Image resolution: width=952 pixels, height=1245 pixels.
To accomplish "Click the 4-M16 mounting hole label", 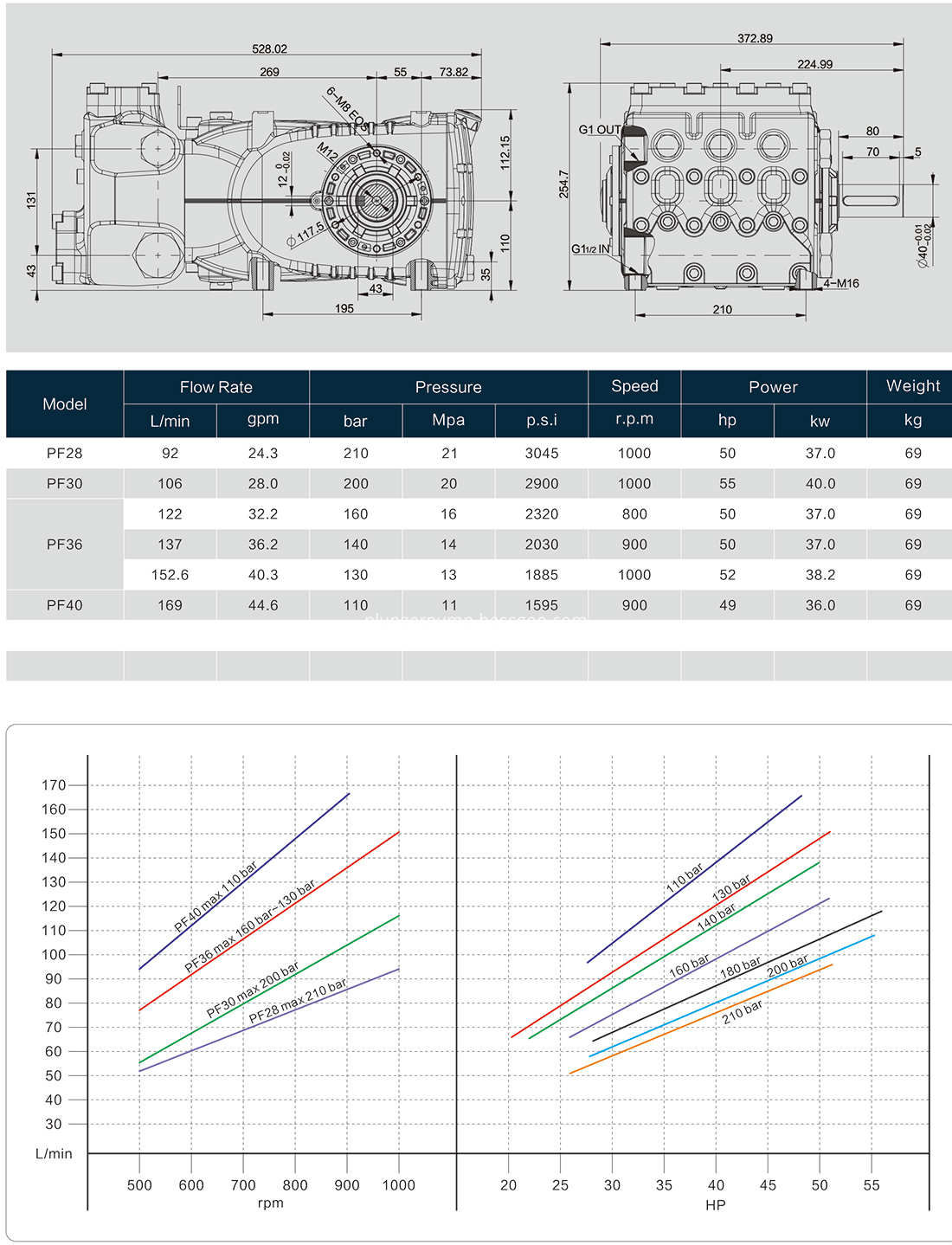I will coord(841,283).
